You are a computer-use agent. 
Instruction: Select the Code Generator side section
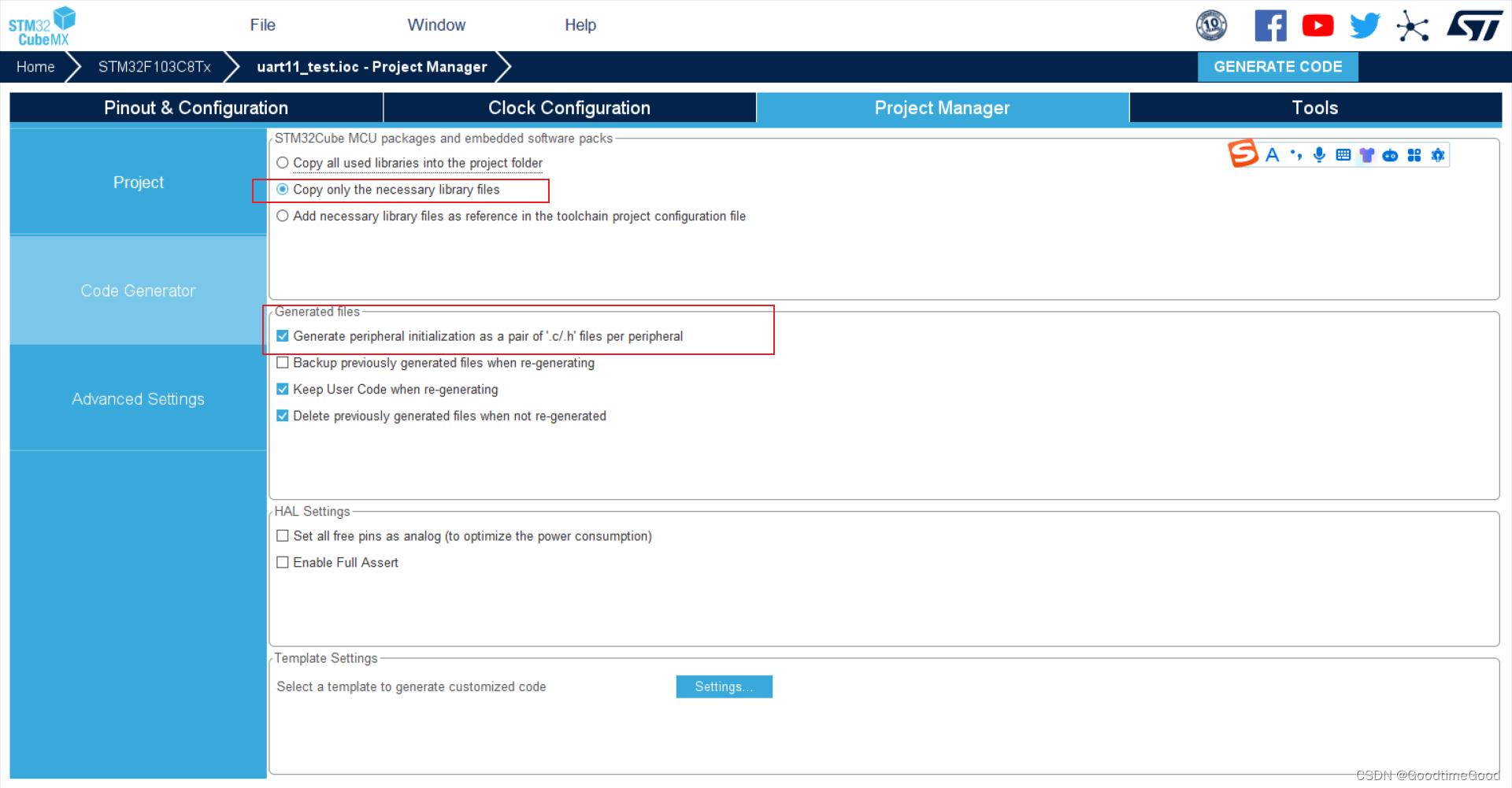click(x=139, y=290)
